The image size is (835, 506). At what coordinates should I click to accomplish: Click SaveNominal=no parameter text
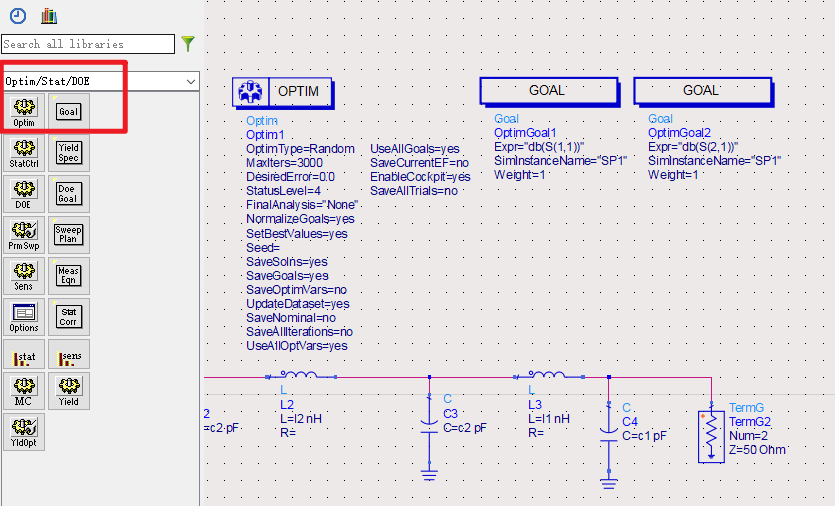tap(291, 318)
